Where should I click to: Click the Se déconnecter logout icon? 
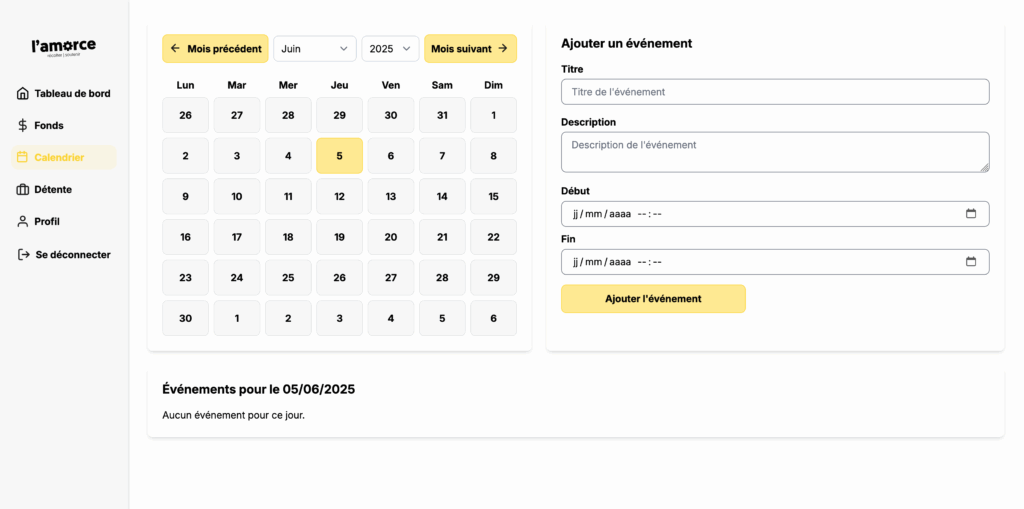tap(23, 254)
